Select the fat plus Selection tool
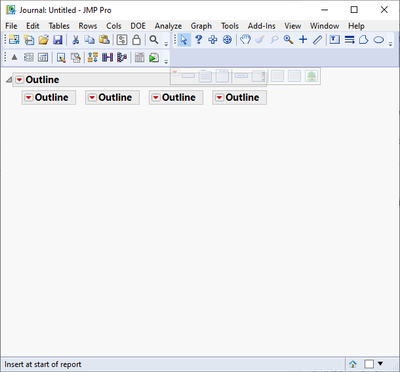This screenshot has width=400, height=372. pos(213,40)
